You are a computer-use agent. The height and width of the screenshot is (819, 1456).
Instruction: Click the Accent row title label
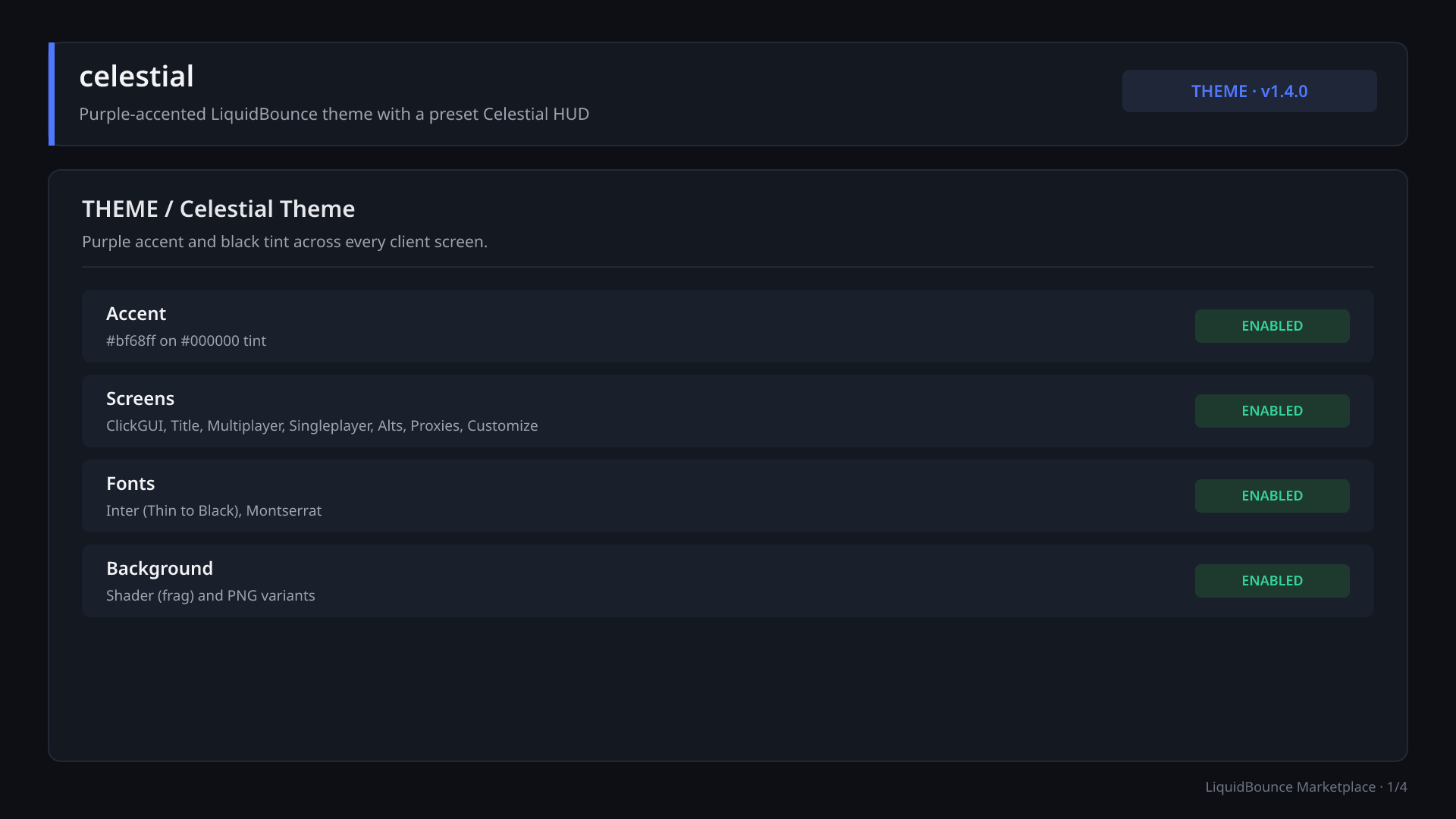point(136,313)
